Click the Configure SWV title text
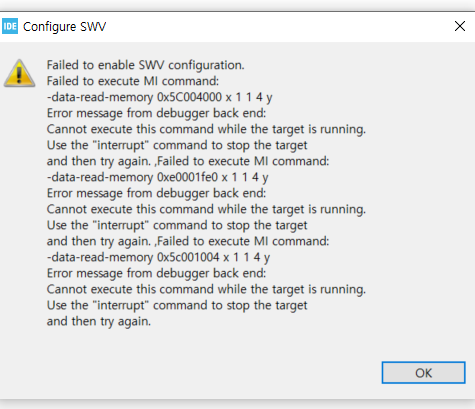Image resolution: width=475 pixels, height=409 pixels. point(64,27)
